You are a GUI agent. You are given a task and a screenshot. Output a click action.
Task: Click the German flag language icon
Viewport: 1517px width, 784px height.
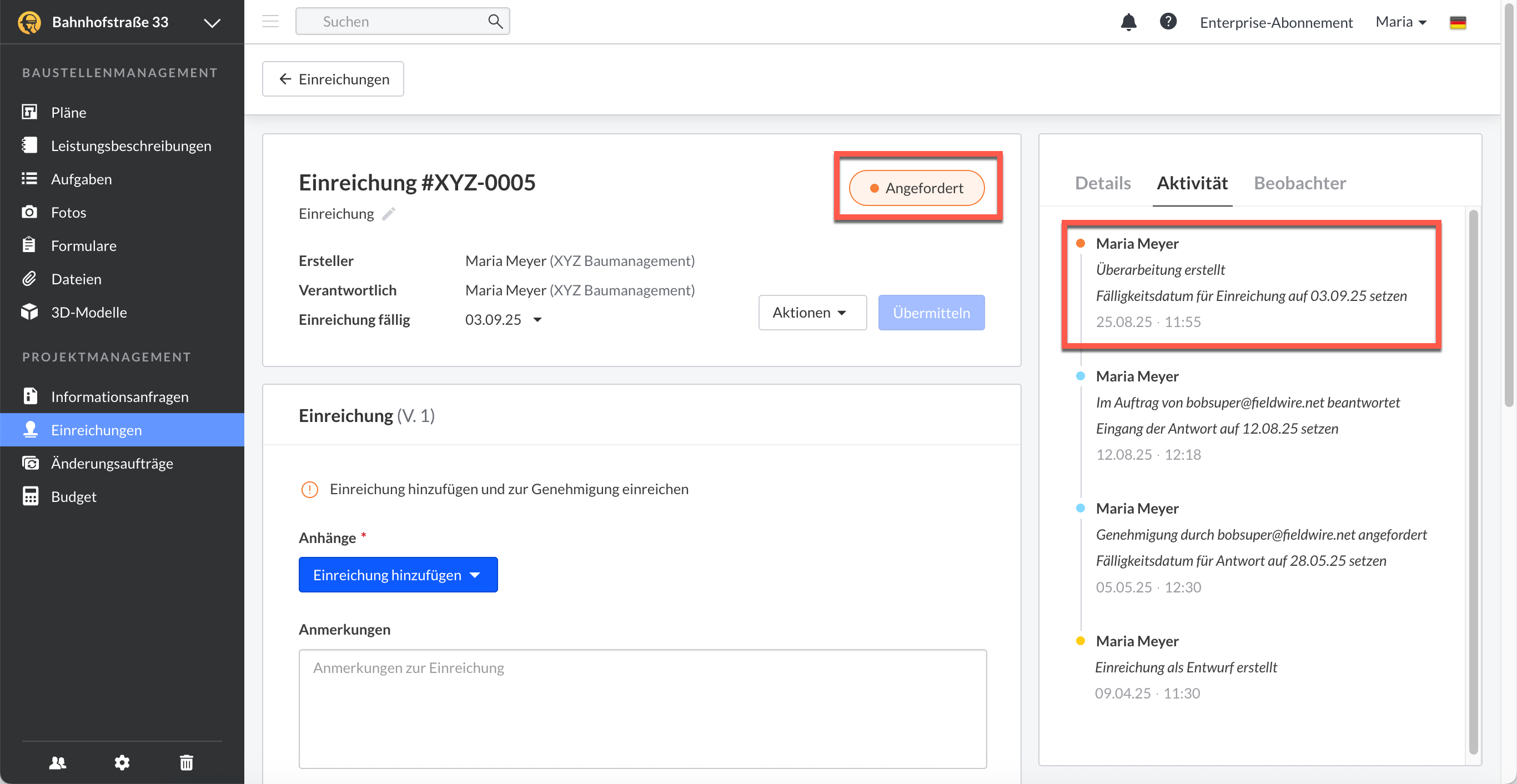[x=1458, y=22]
